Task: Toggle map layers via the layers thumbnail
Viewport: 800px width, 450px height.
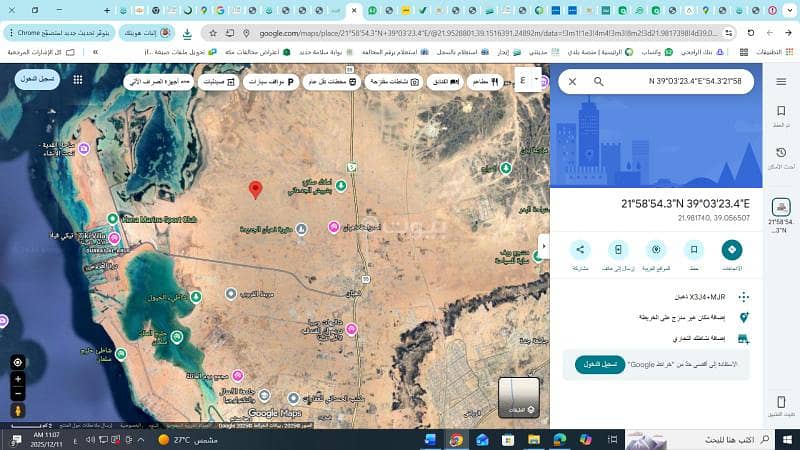Action: pyautogui.click(x=518, y=397)
